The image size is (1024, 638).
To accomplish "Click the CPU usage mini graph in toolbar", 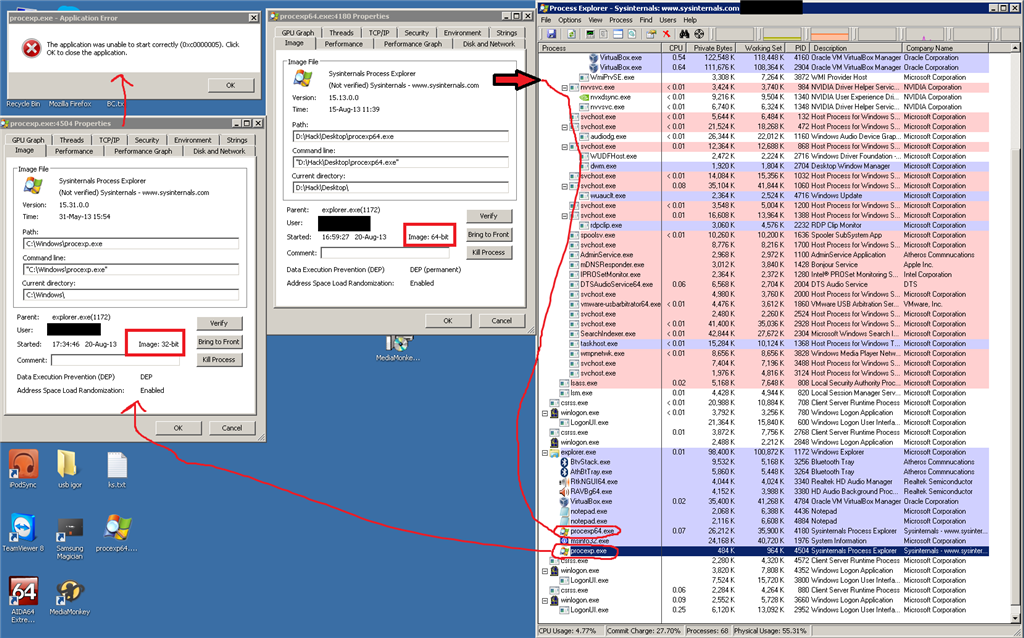I will click(x=735, y=34).
